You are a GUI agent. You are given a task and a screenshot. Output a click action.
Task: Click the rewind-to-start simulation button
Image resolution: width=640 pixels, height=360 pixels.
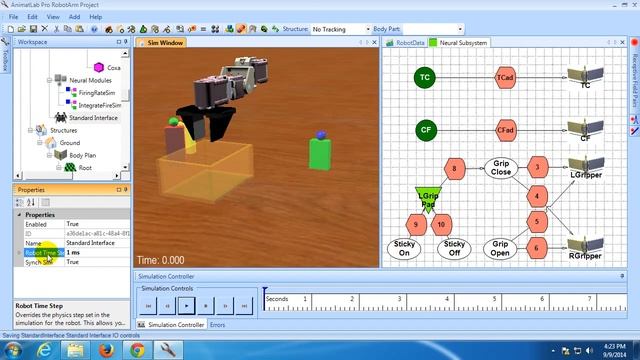(x=148, y=306)
